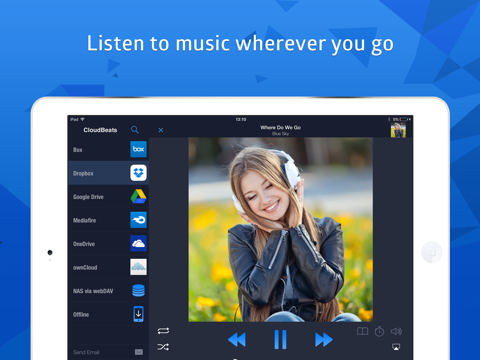Click the Box logo icon
The width and height of the screenshot is (480, 360).
[x=138, y=149]
